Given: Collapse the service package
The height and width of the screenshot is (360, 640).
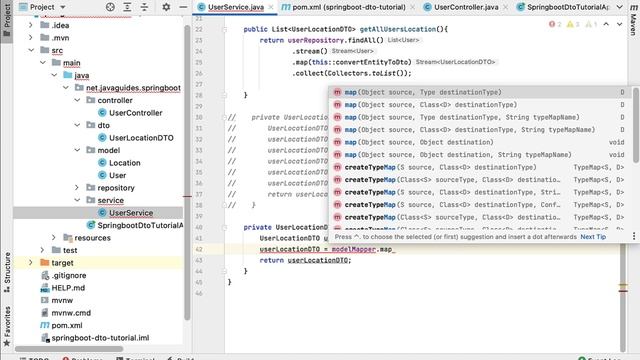Looking at the screenshot, I should click(x=77, y=200).
